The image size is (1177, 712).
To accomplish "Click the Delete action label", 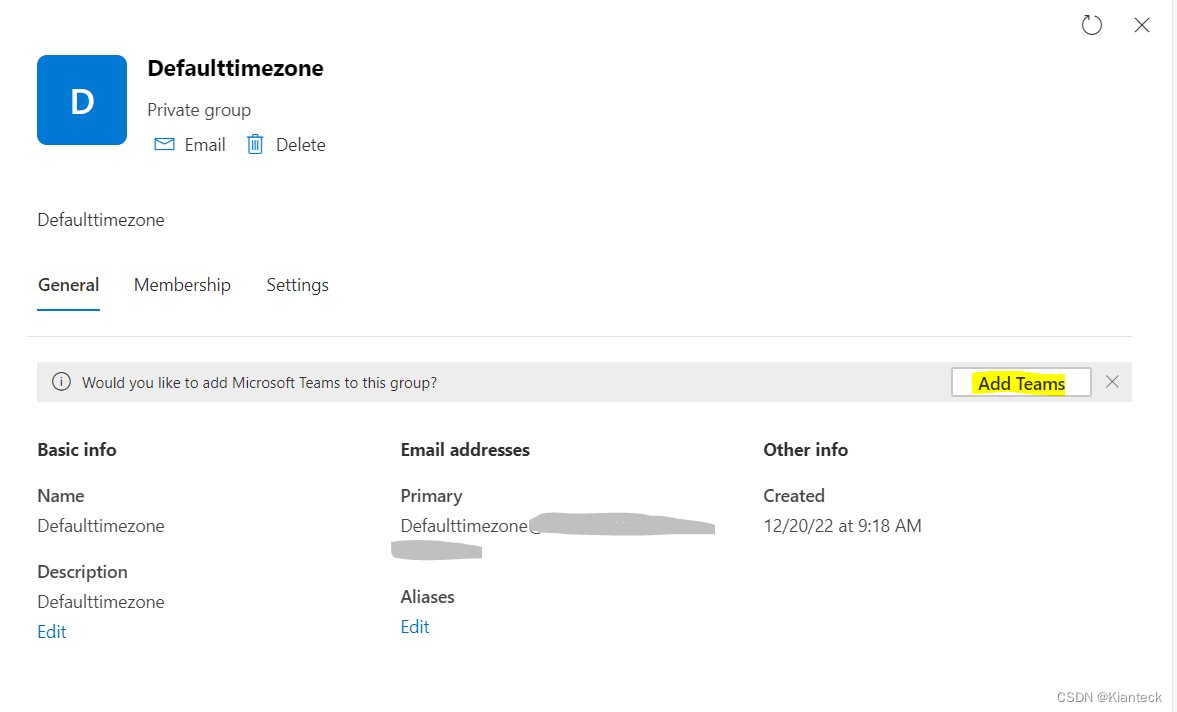I will [x=300, y=145].
